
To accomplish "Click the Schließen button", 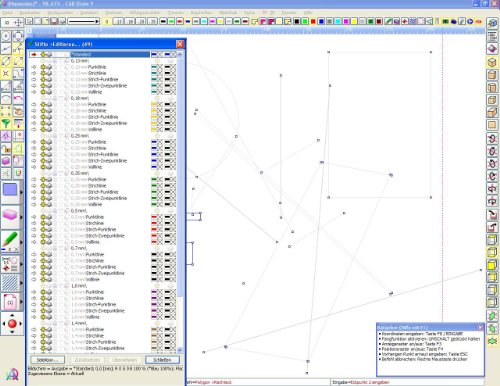I will pos(162,360).
